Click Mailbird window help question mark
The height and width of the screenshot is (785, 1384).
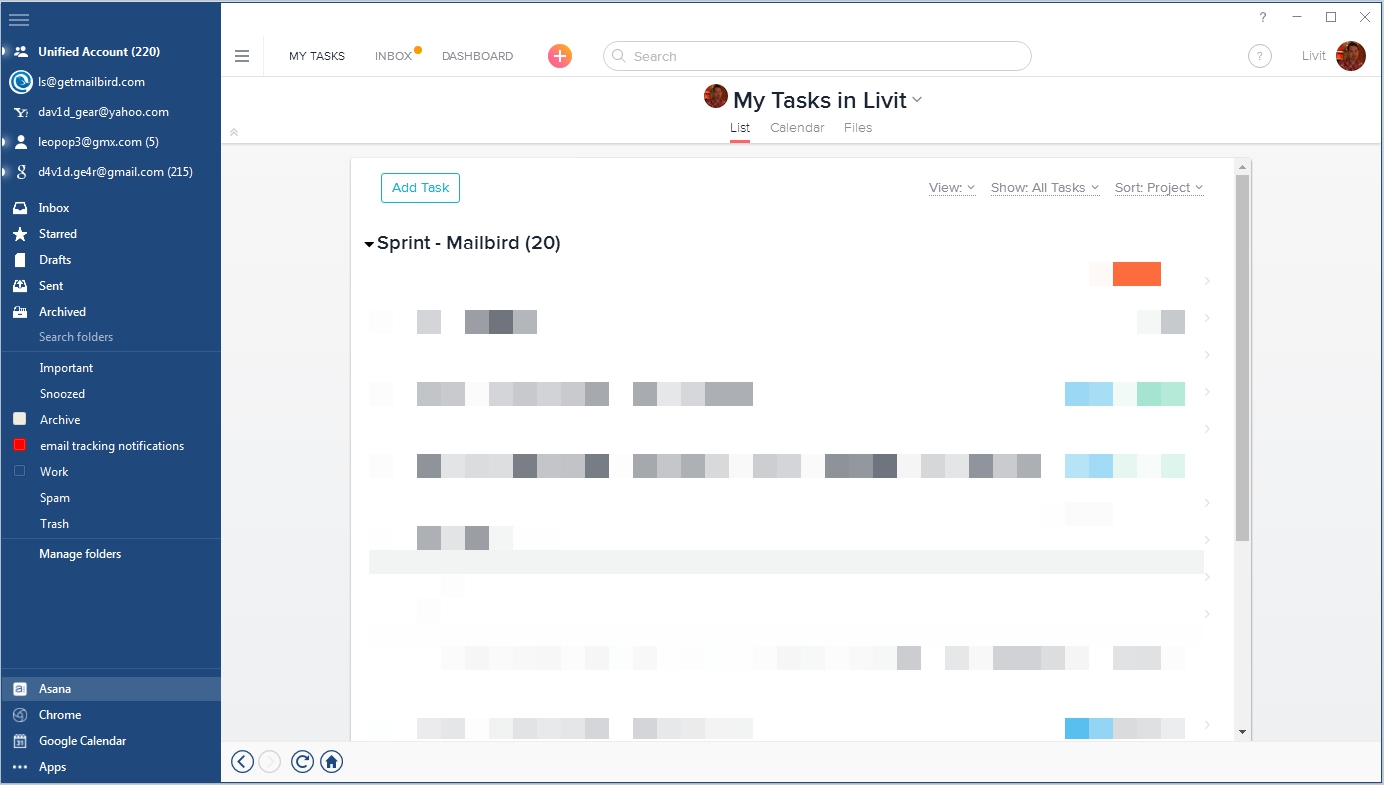(1263, 17)
